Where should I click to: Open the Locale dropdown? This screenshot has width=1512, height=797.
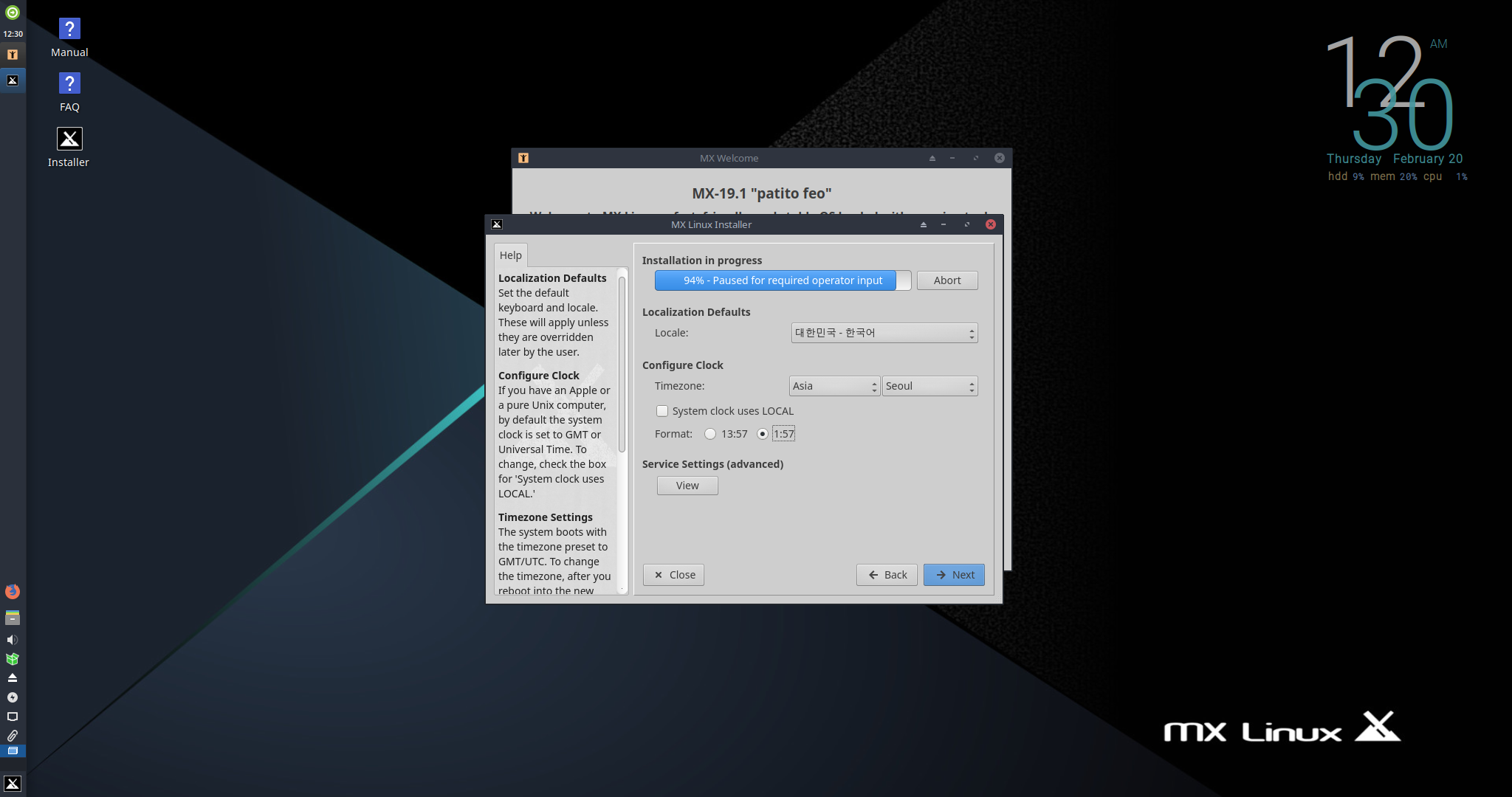coord(884,333)
